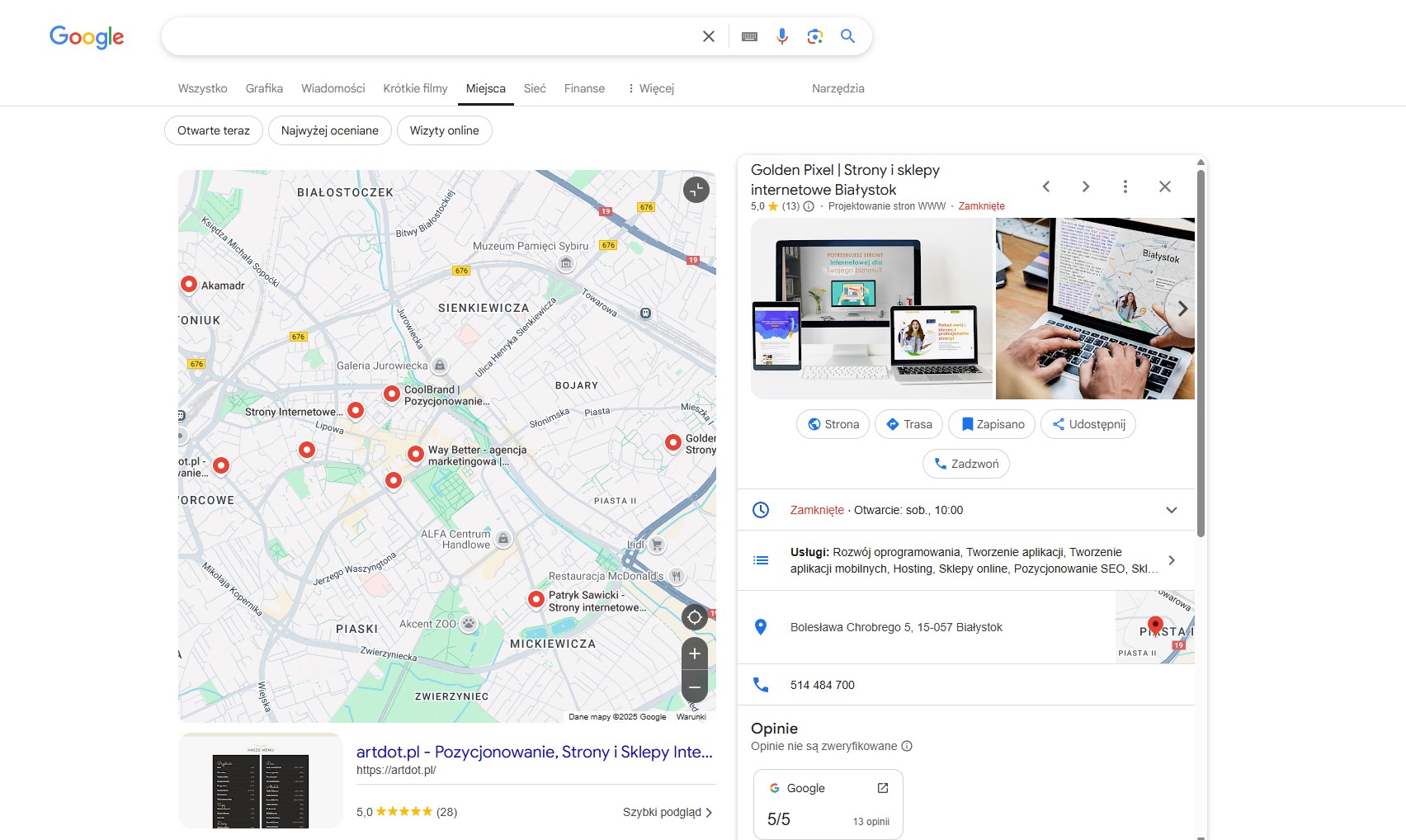Click the Zadzwoń call button
Screen dimensions: 1406x840
pos(965,464)
